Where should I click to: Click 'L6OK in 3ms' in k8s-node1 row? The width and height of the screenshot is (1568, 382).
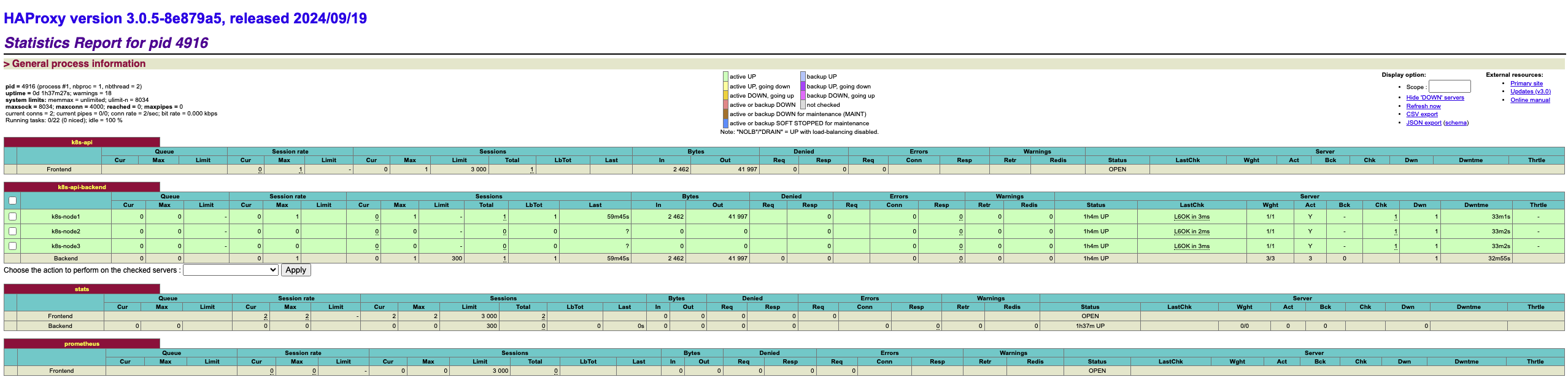[1191, 217]
